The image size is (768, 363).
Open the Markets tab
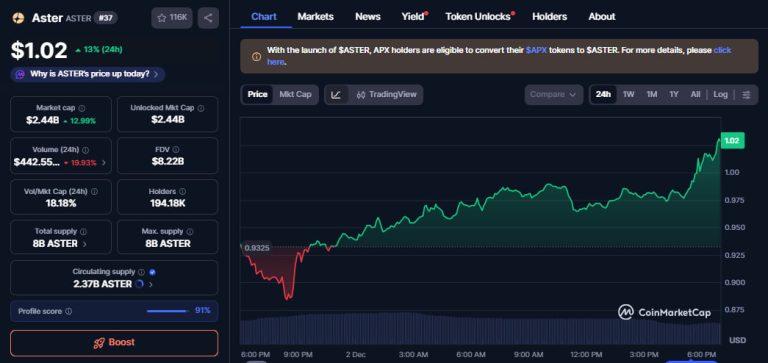click(315, 16)
